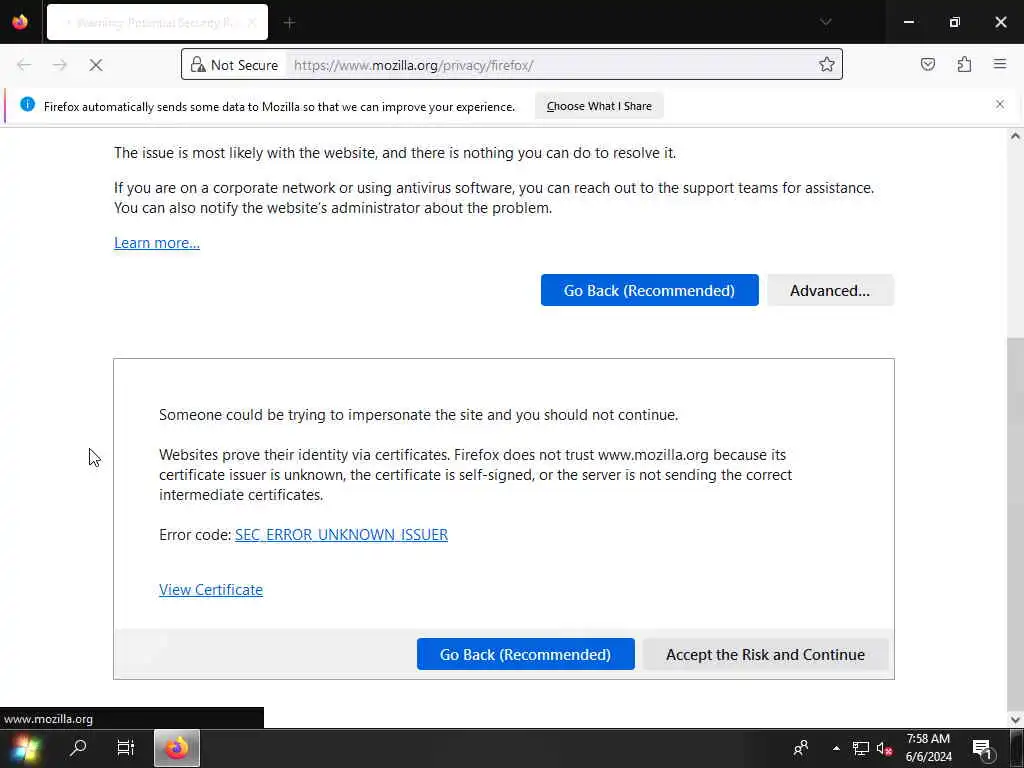Open SEC_ERROR_UNKNOWN_ISSUER error code link
This screenshot has height=768, width=1024.
click(x=342, y=535)
